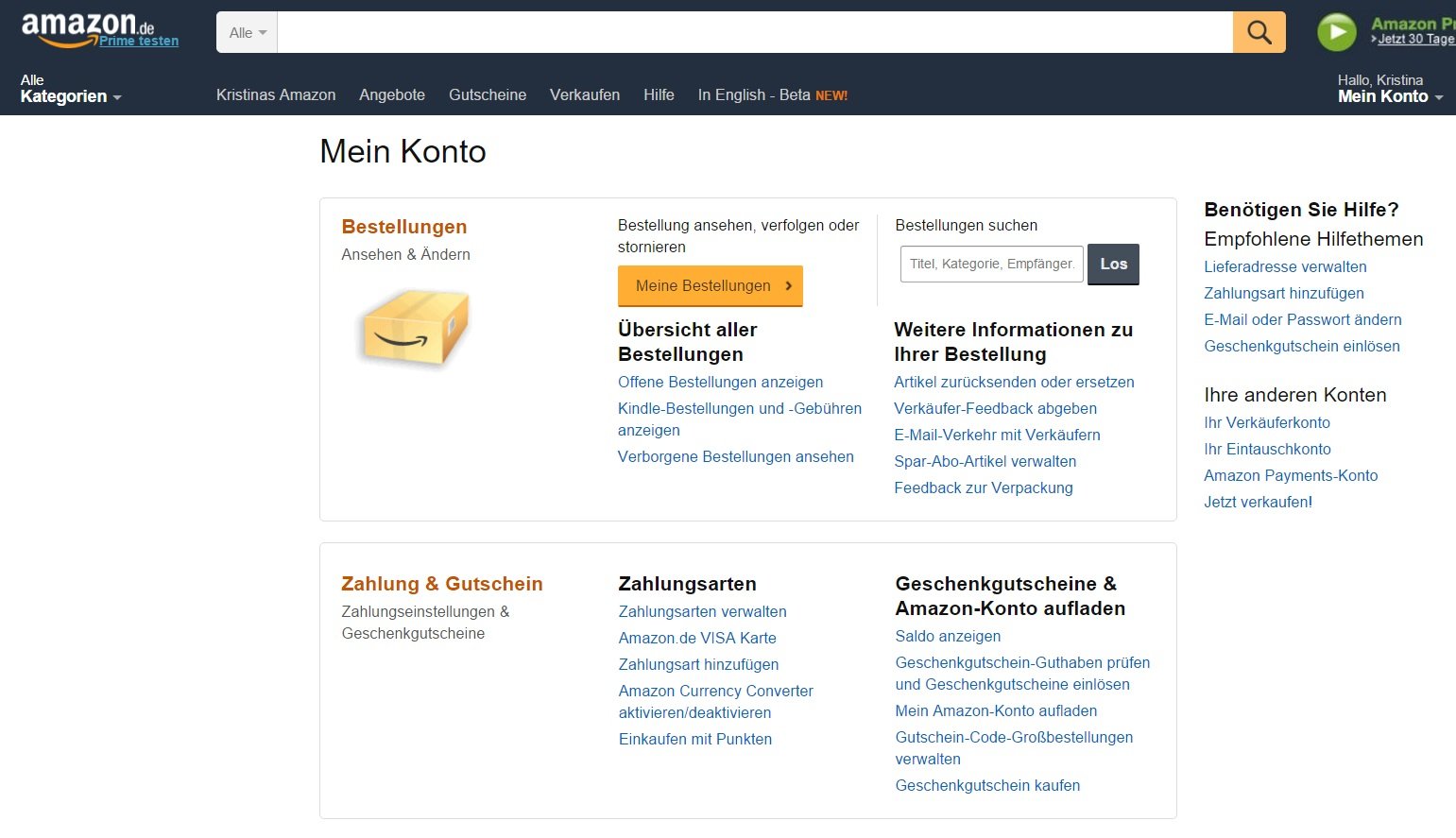Open Verkaufen in navigation bar

click(x=585, y=94)
